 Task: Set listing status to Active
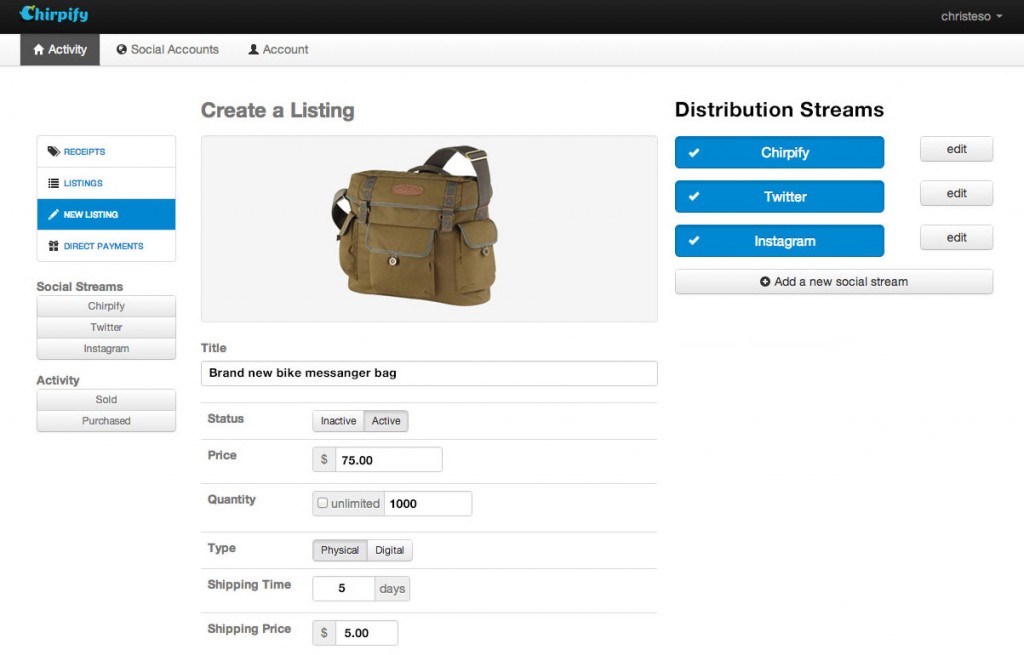click(x=386, y=421)
